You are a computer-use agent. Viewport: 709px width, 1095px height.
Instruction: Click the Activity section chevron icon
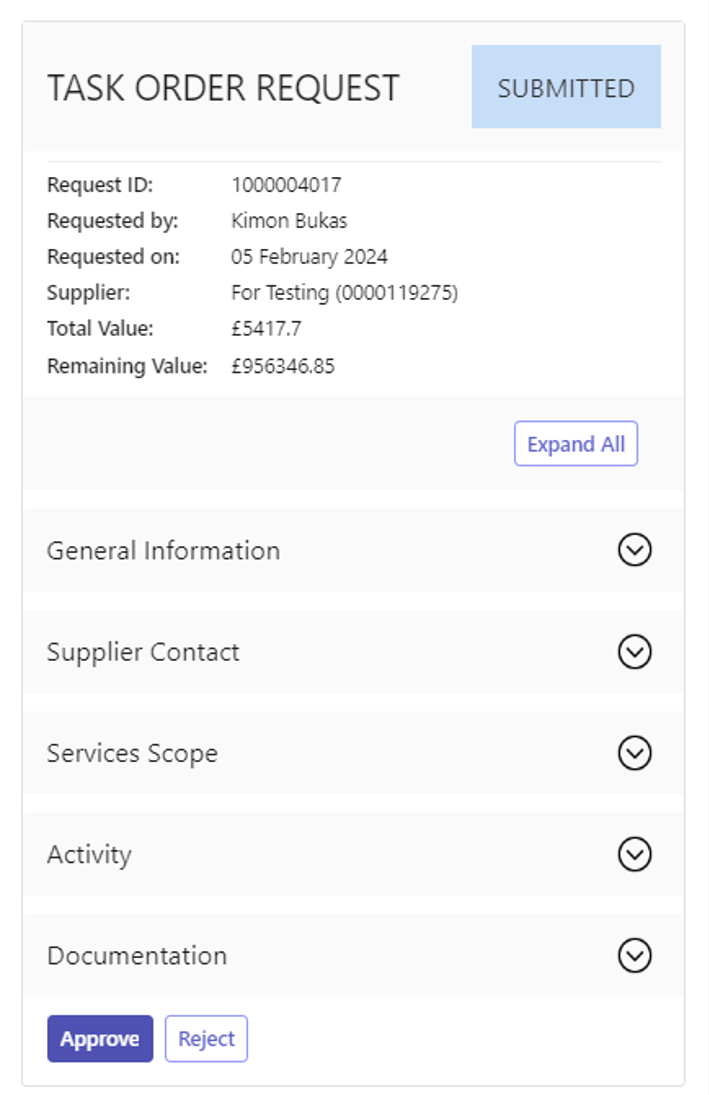634,854
